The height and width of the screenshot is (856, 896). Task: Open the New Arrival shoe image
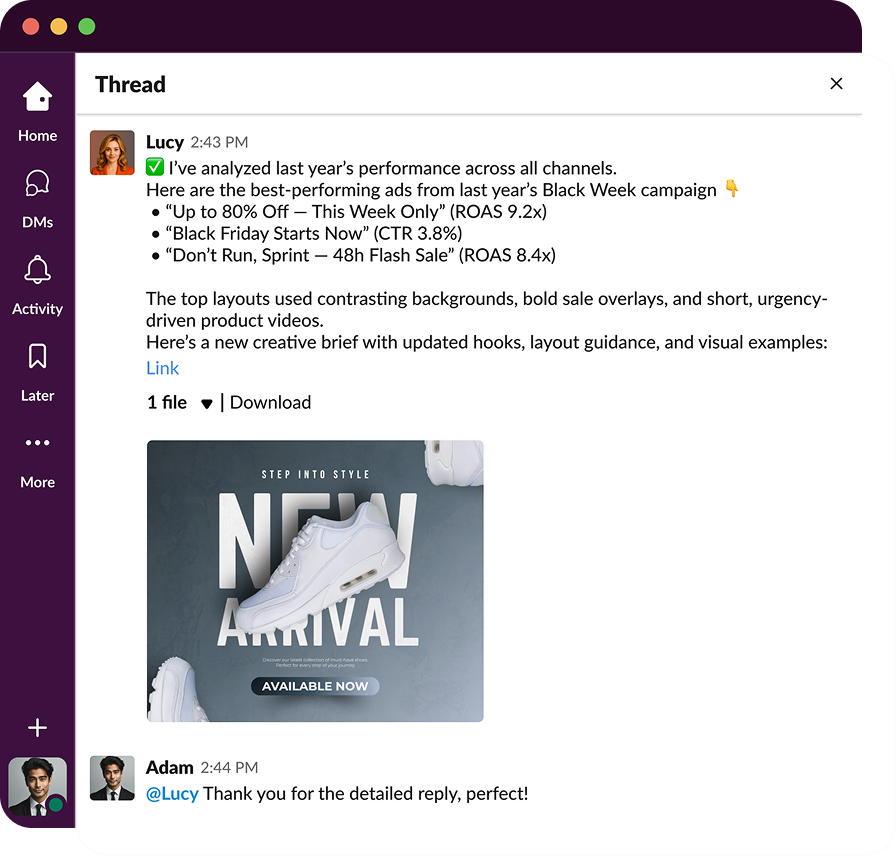point(315,581)
